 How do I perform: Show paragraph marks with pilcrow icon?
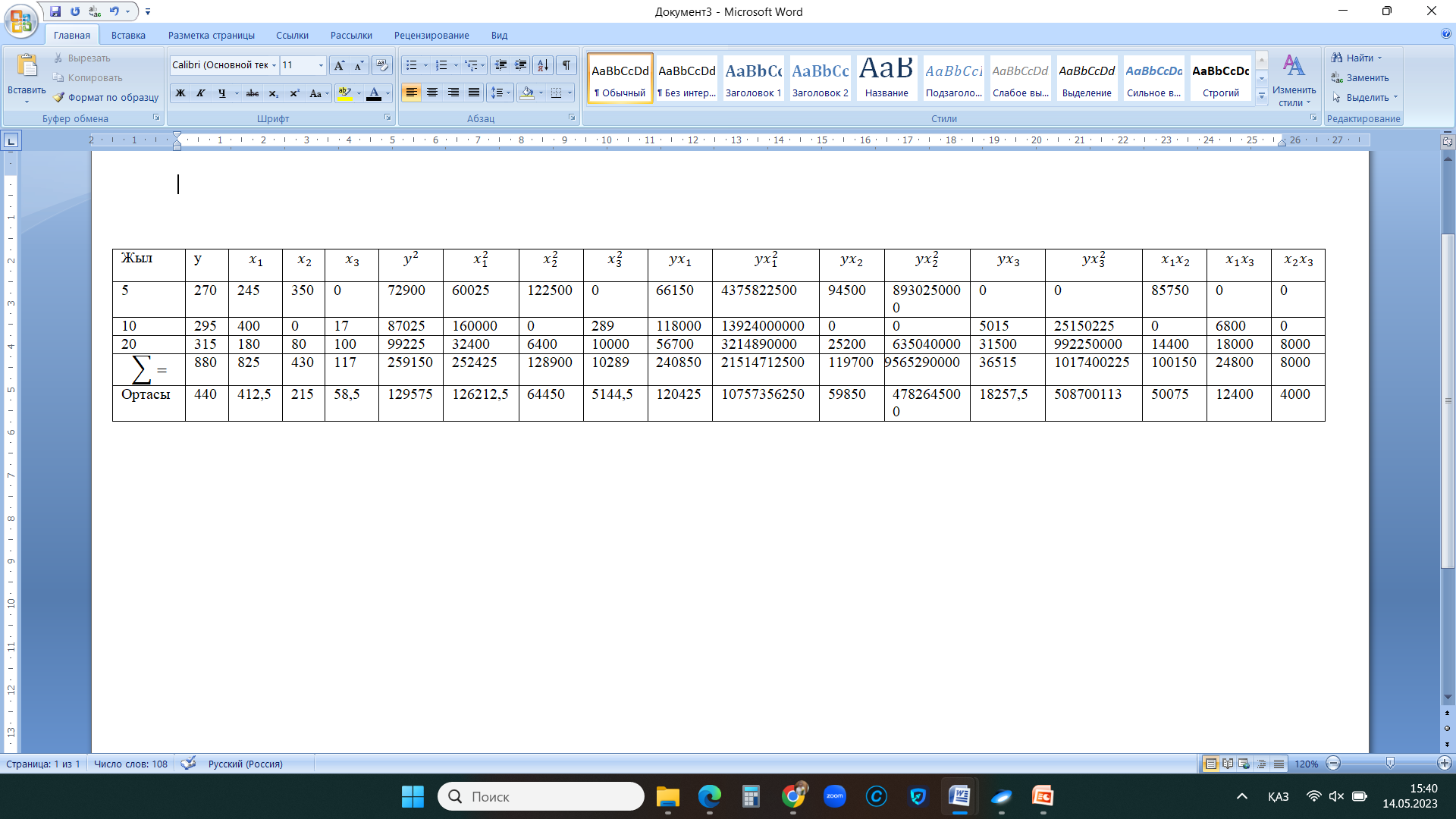coord(566,65)
